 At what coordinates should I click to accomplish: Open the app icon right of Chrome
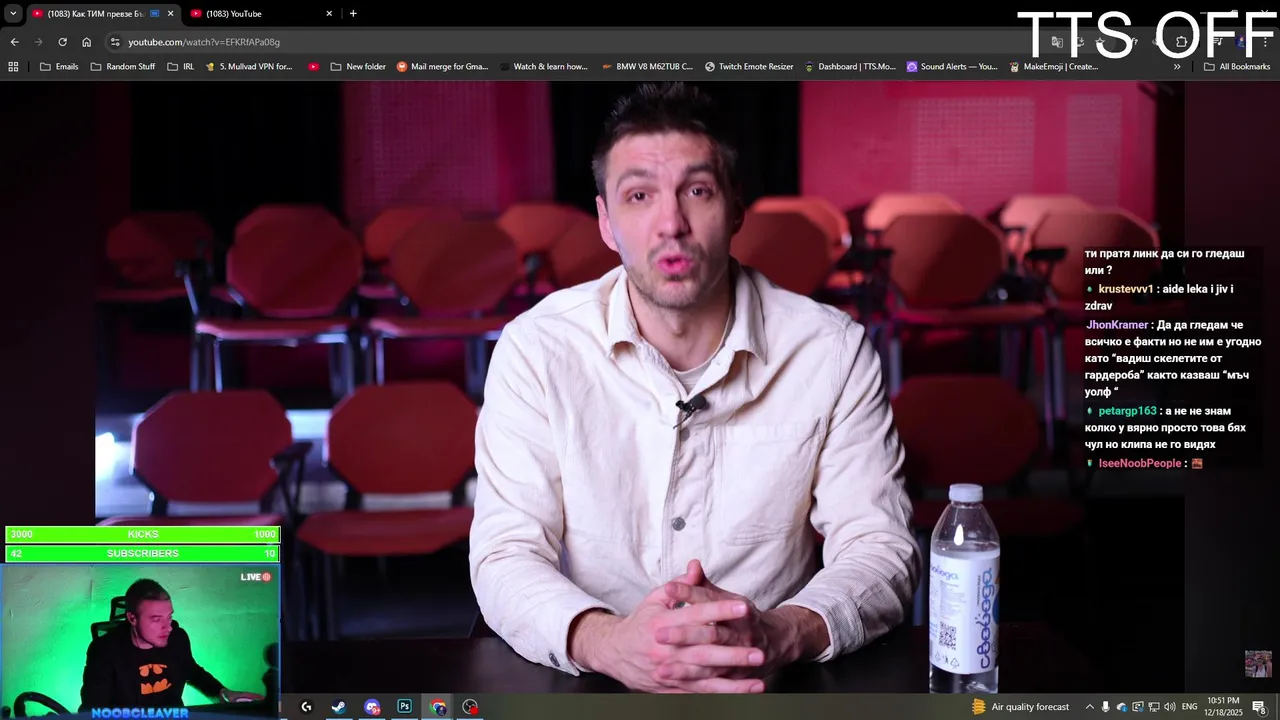pos(470,707)
